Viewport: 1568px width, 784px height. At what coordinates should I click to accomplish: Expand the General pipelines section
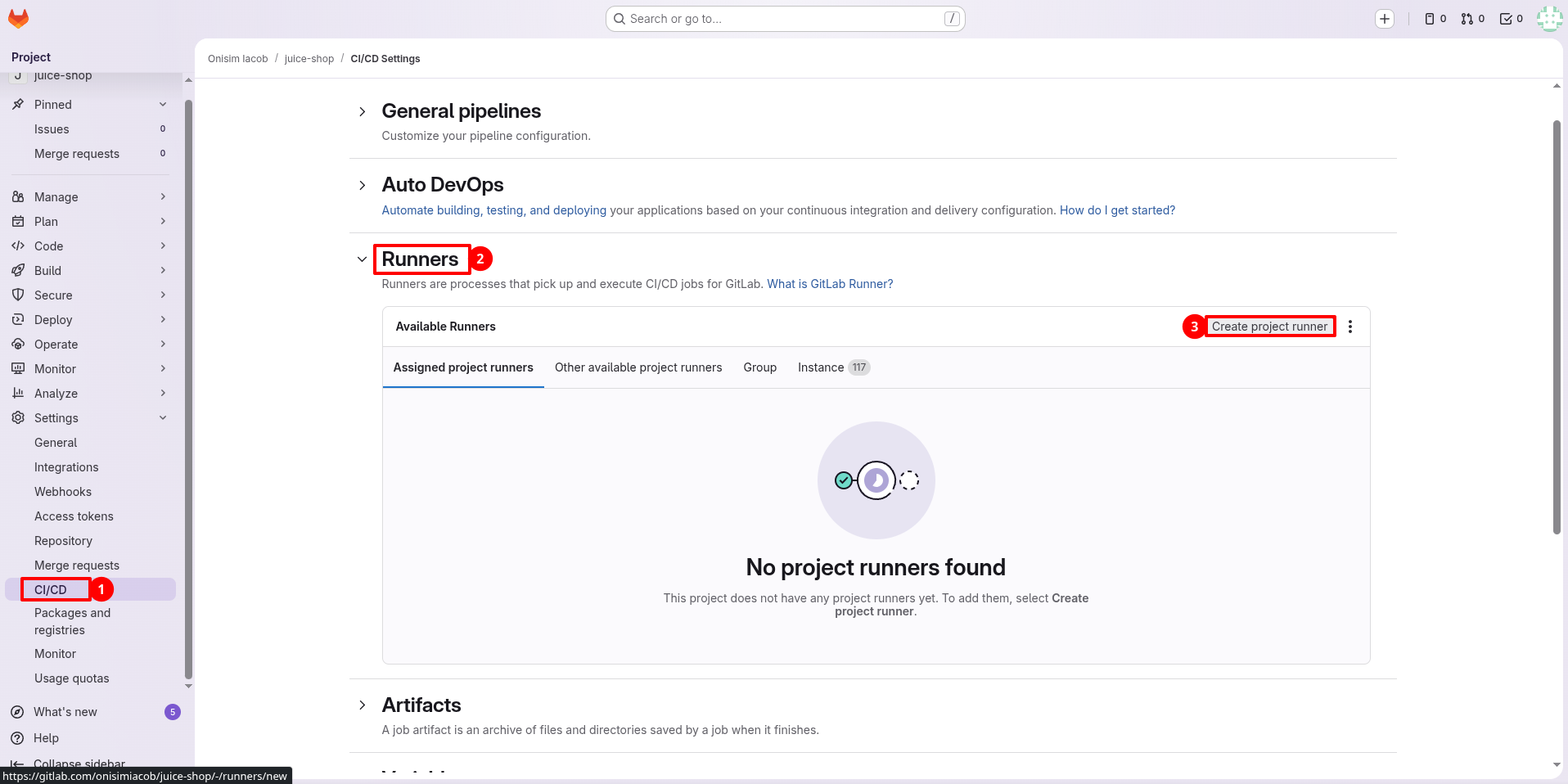point(363,111)
